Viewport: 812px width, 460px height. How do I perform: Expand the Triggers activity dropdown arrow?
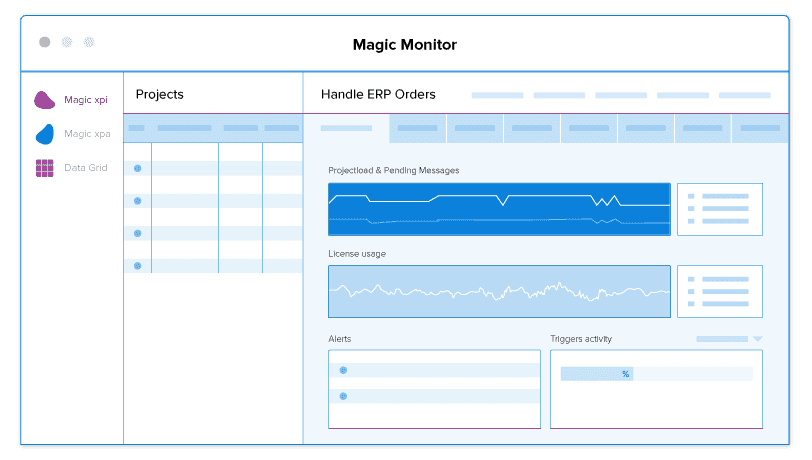pos(757,339)
